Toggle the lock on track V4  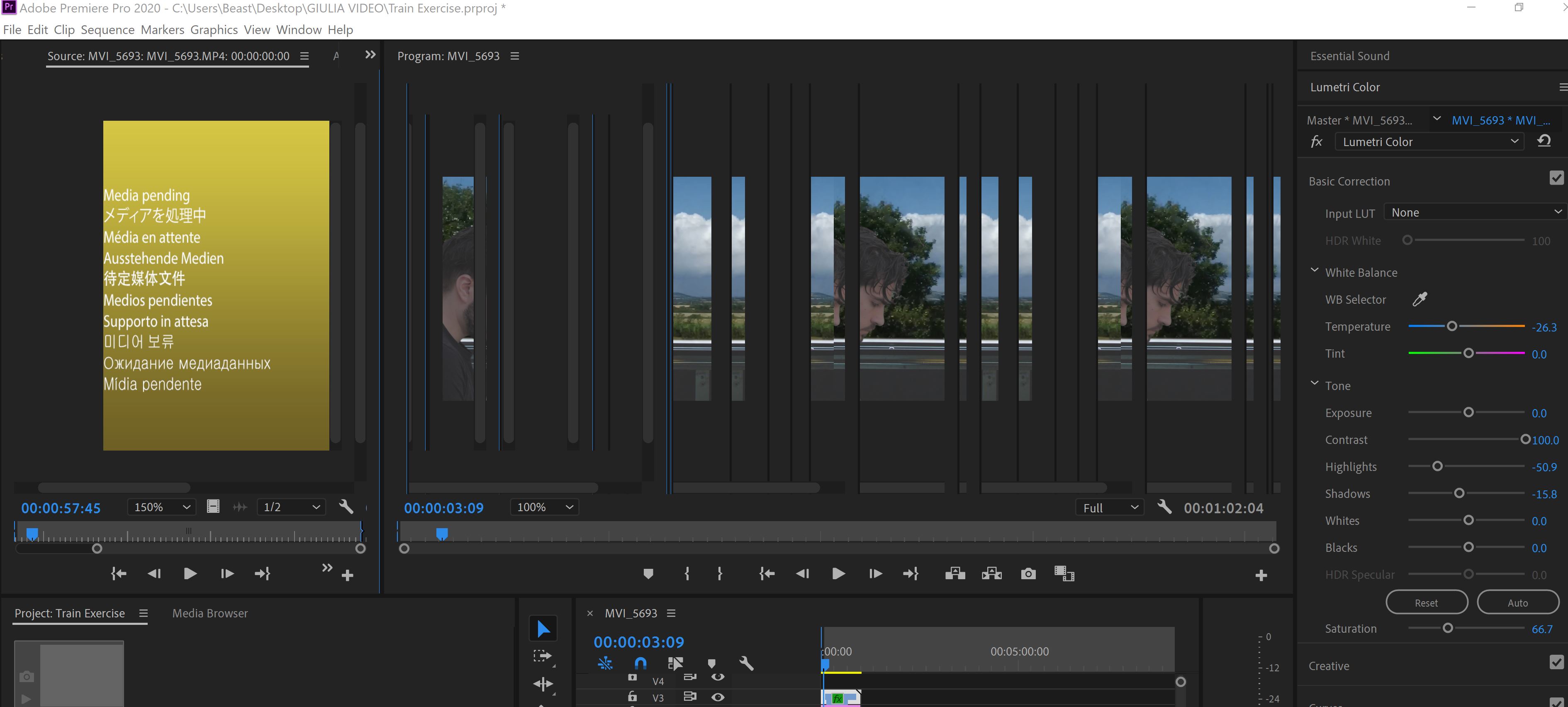click(x=633, y=677)
